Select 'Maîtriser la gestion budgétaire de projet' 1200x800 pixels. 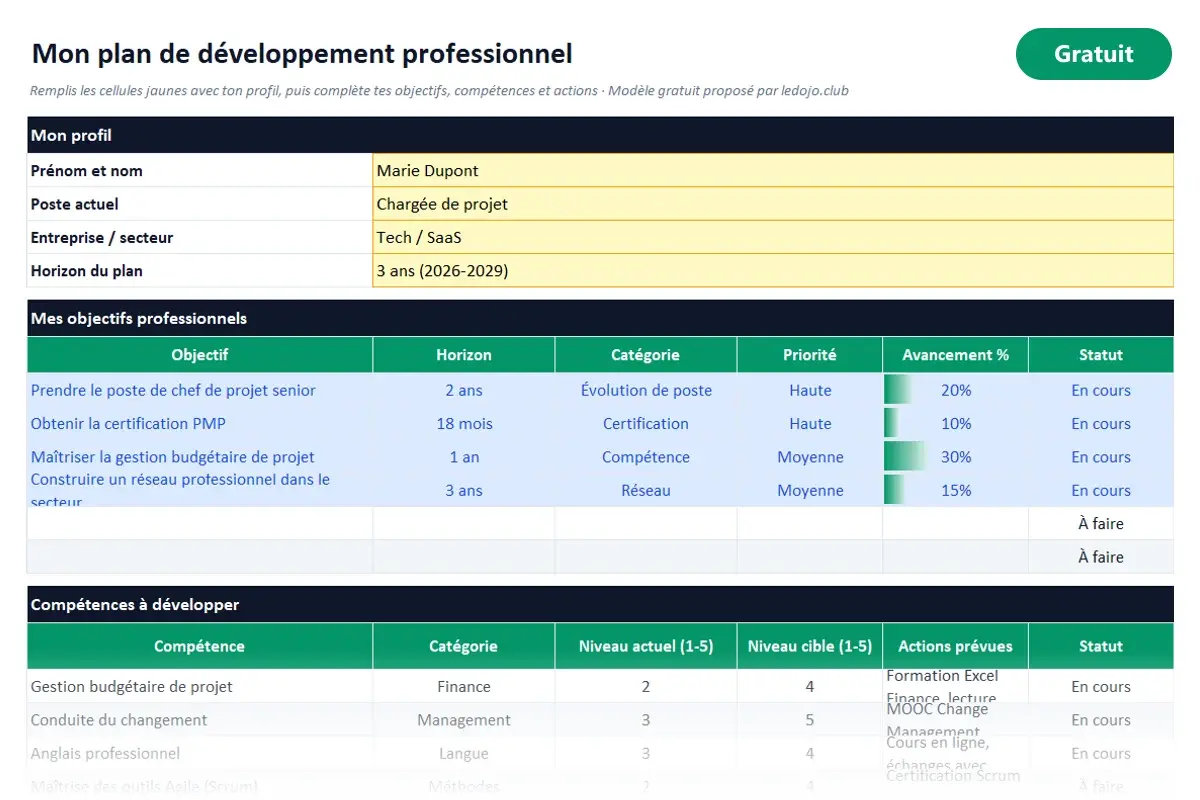(x=200, y=457)
